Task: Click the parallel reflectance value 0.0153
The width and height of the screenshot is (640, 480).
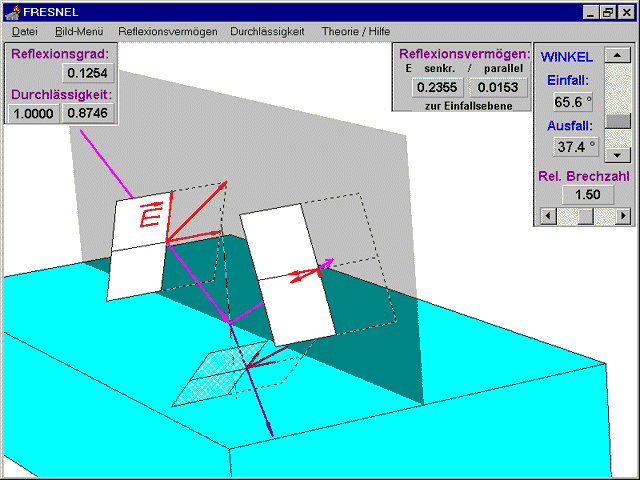Action: coord(498,87)
